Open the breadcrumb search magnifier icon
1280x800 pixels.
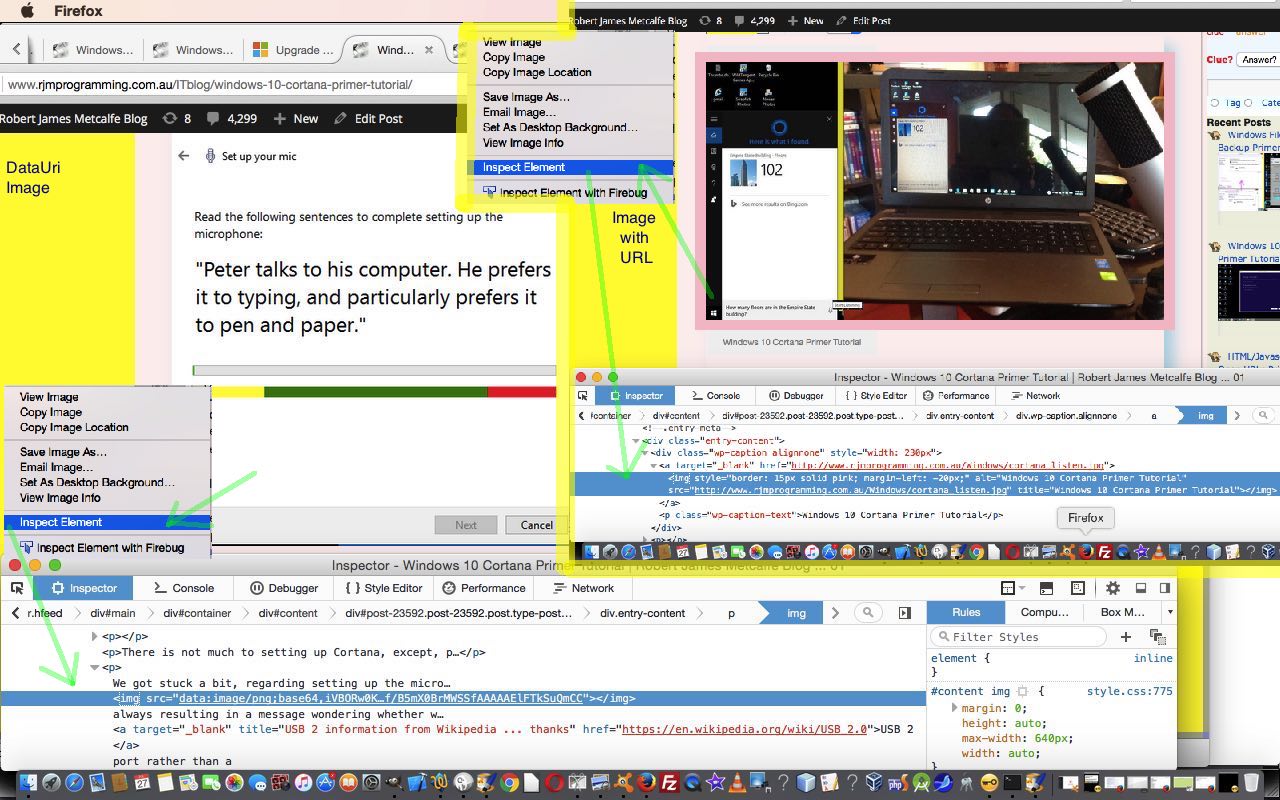pyautogui.click(x=868, y=612)
